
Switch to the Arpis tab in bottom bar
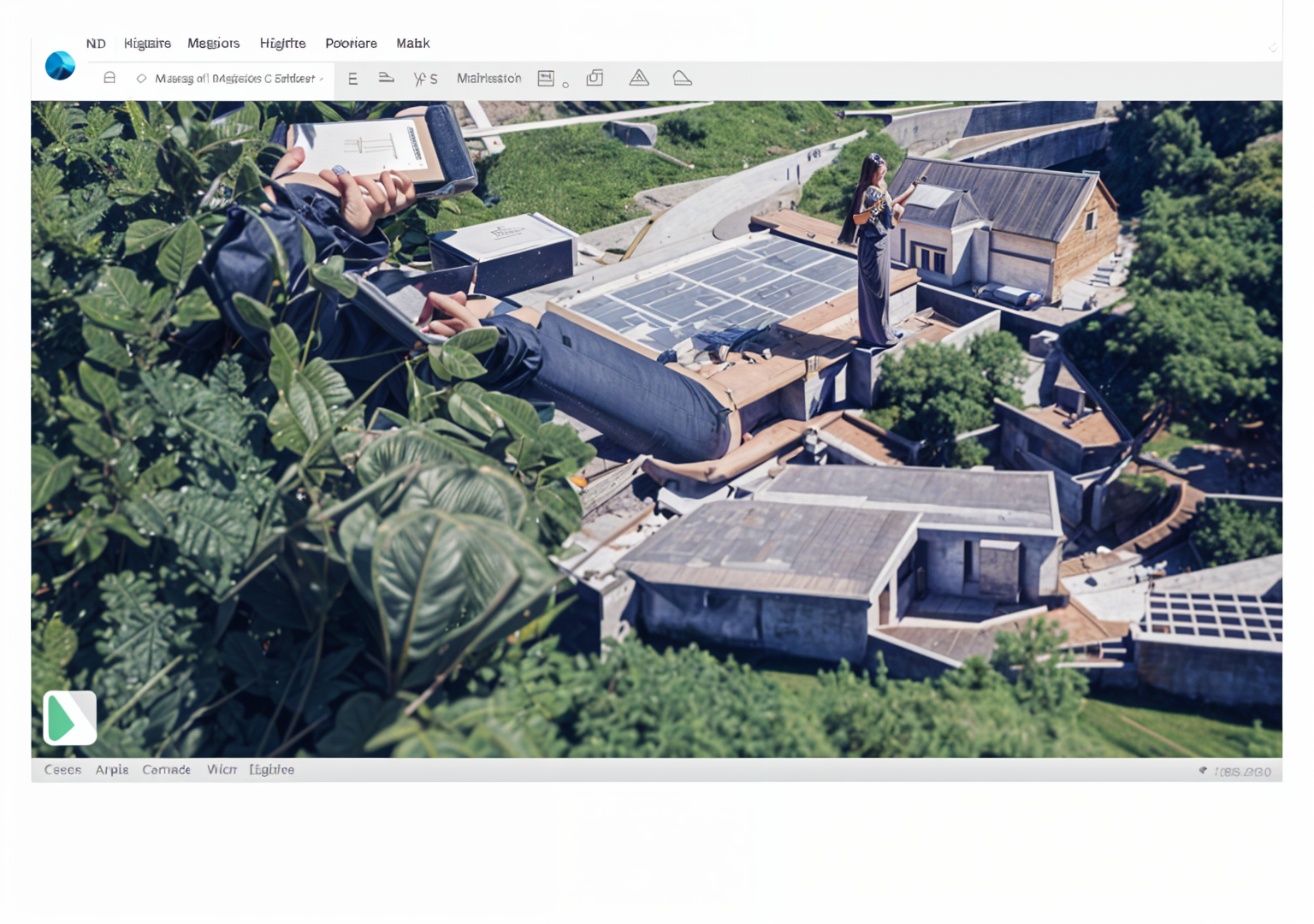[x=112, y=770]
